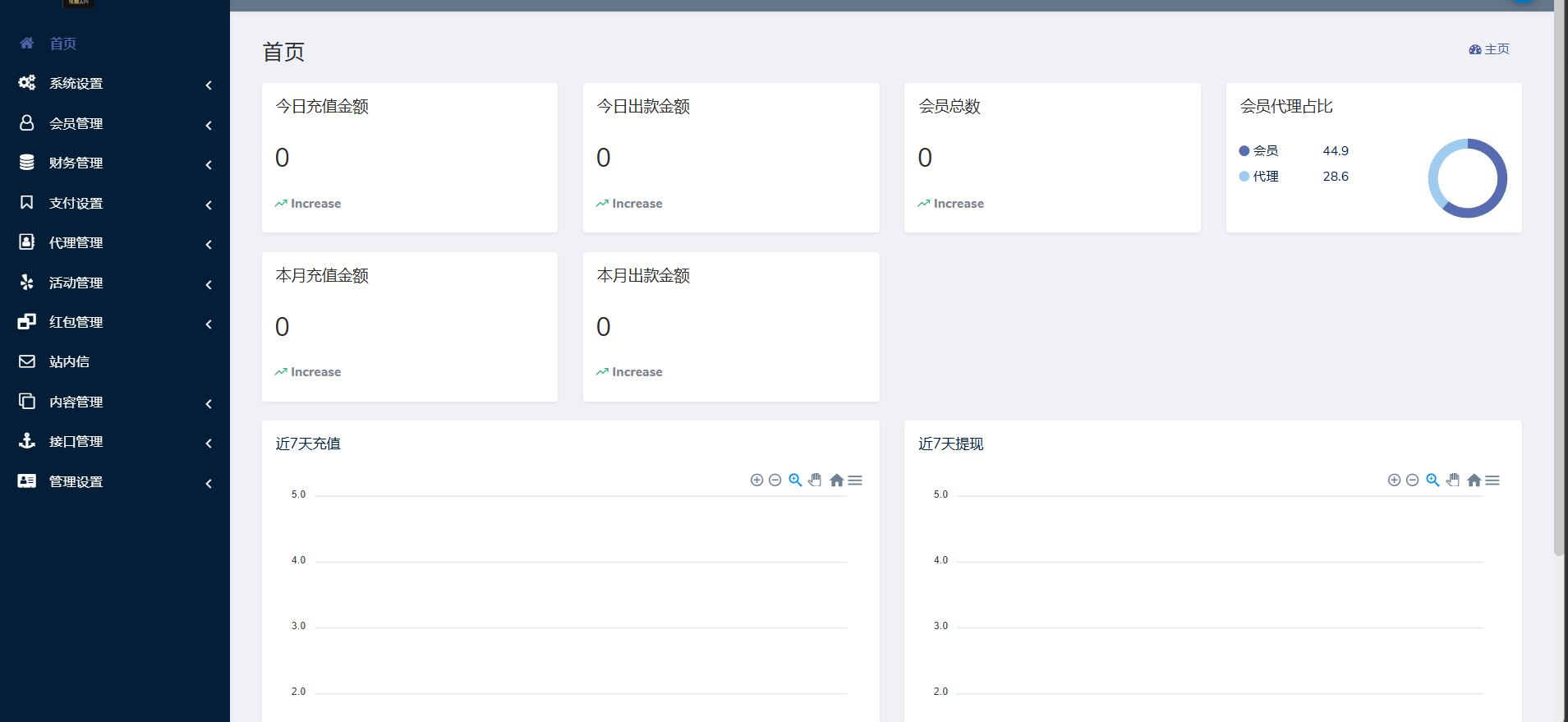
Task: Click the 28.6 value beside 代理
Action: coord(1336,177)
